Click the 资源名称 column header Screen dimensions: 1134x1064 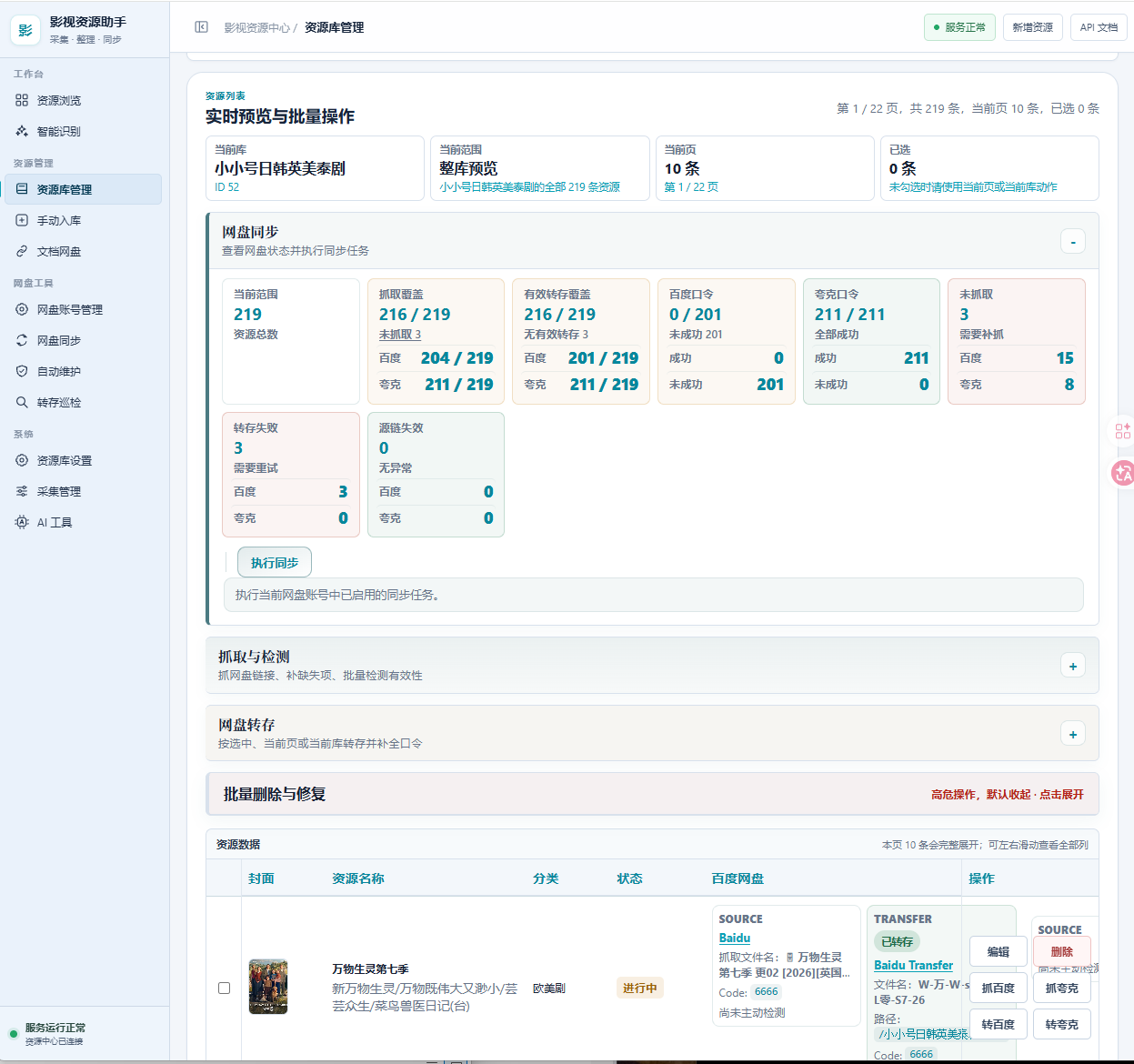[358, 878]
